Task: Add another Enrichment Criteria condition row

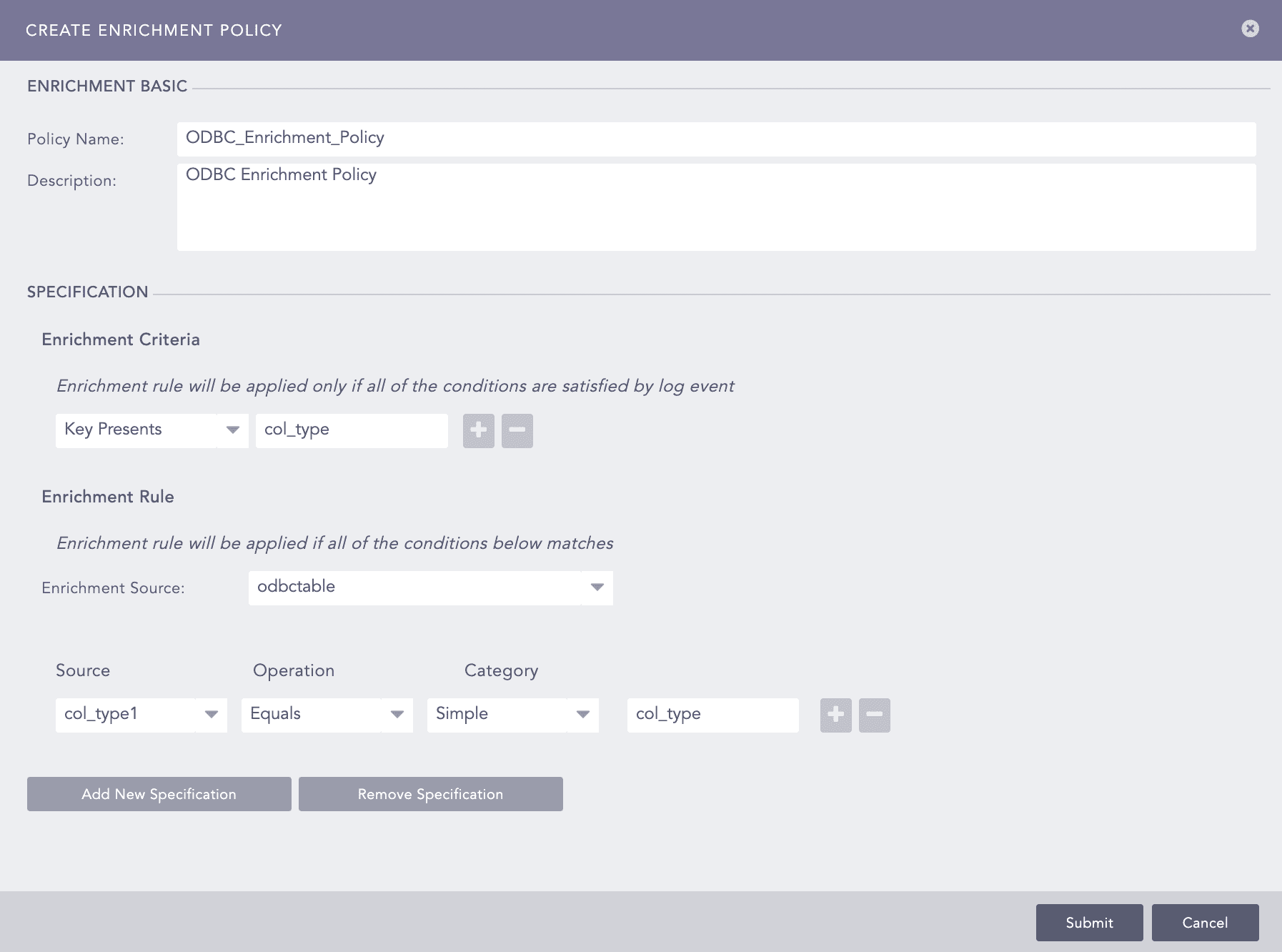Action: [x=478, y=430]
